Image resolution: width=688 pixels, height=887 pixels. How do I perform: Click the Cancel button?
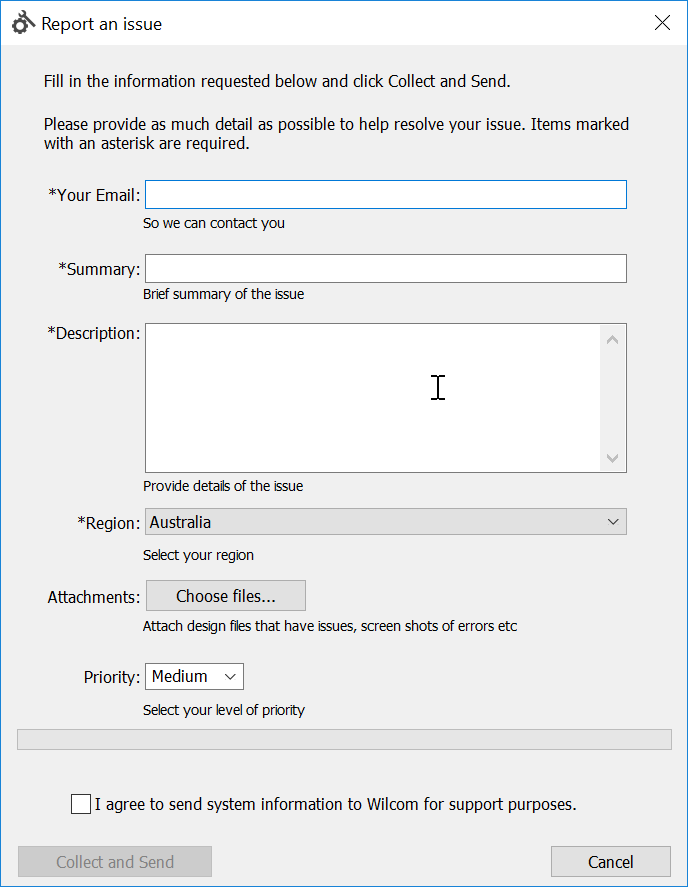610,862
